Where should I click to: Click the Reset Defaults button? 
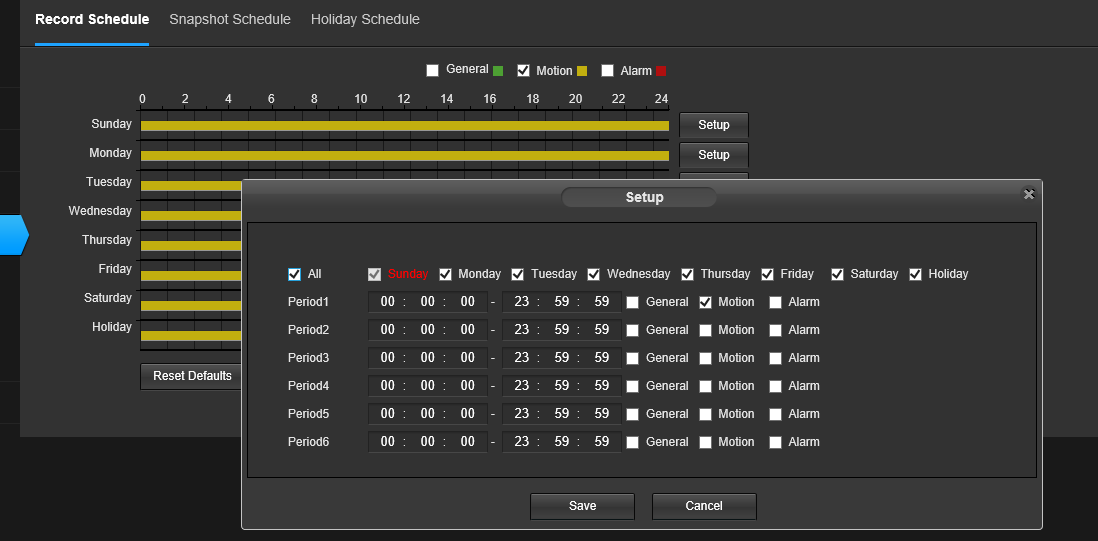click(192, 376)
